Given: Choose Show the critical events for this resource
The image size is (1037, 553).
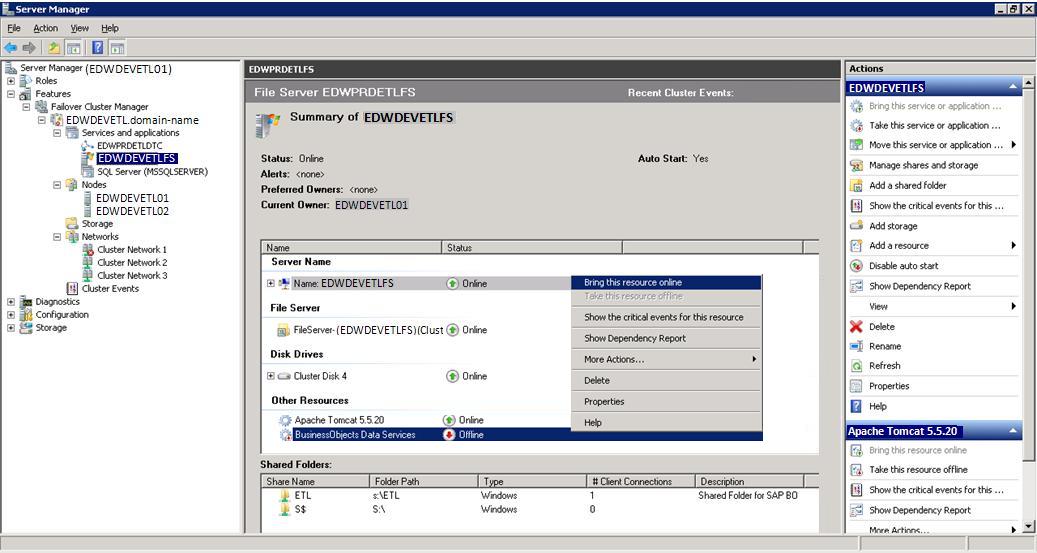Looking at the screenshot, I should [x=667, y=317].
